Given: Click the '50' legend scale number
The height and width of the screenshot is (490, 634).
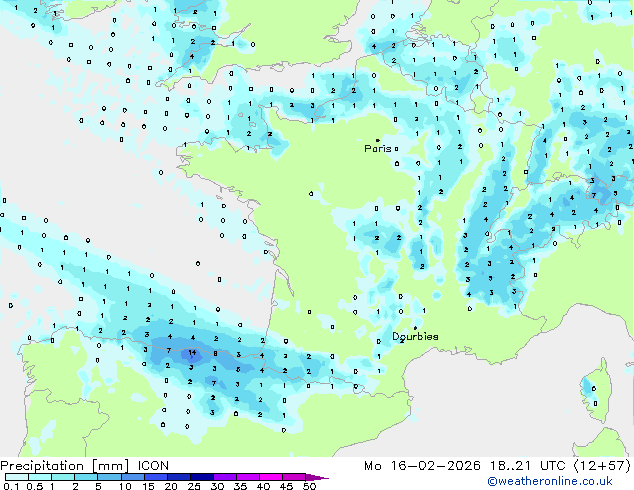Looking at the screenshot, I should click(x=309, y=486).
